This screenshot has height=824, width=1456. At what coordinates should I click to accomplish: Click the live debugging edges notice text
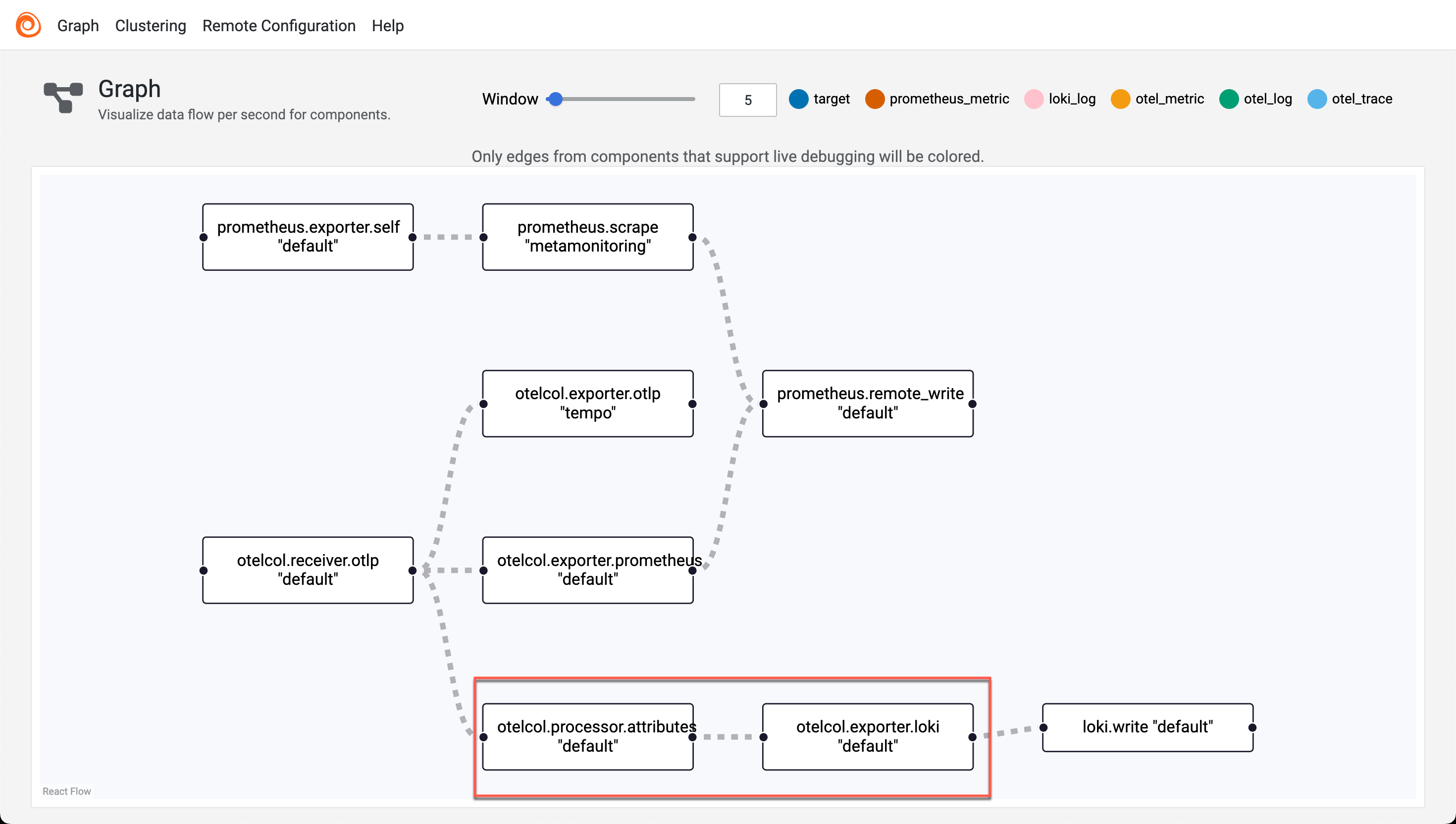[728, 156]
